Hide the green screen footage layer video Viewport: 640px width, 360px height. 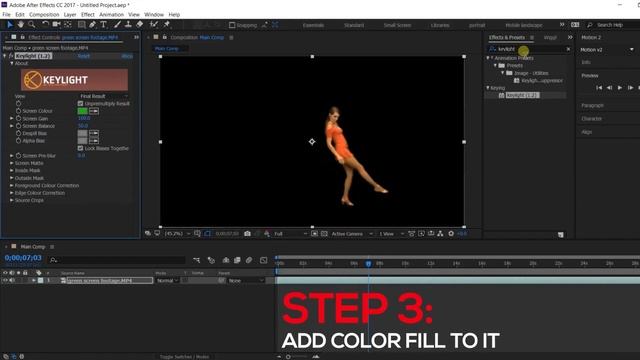[5, 281]
